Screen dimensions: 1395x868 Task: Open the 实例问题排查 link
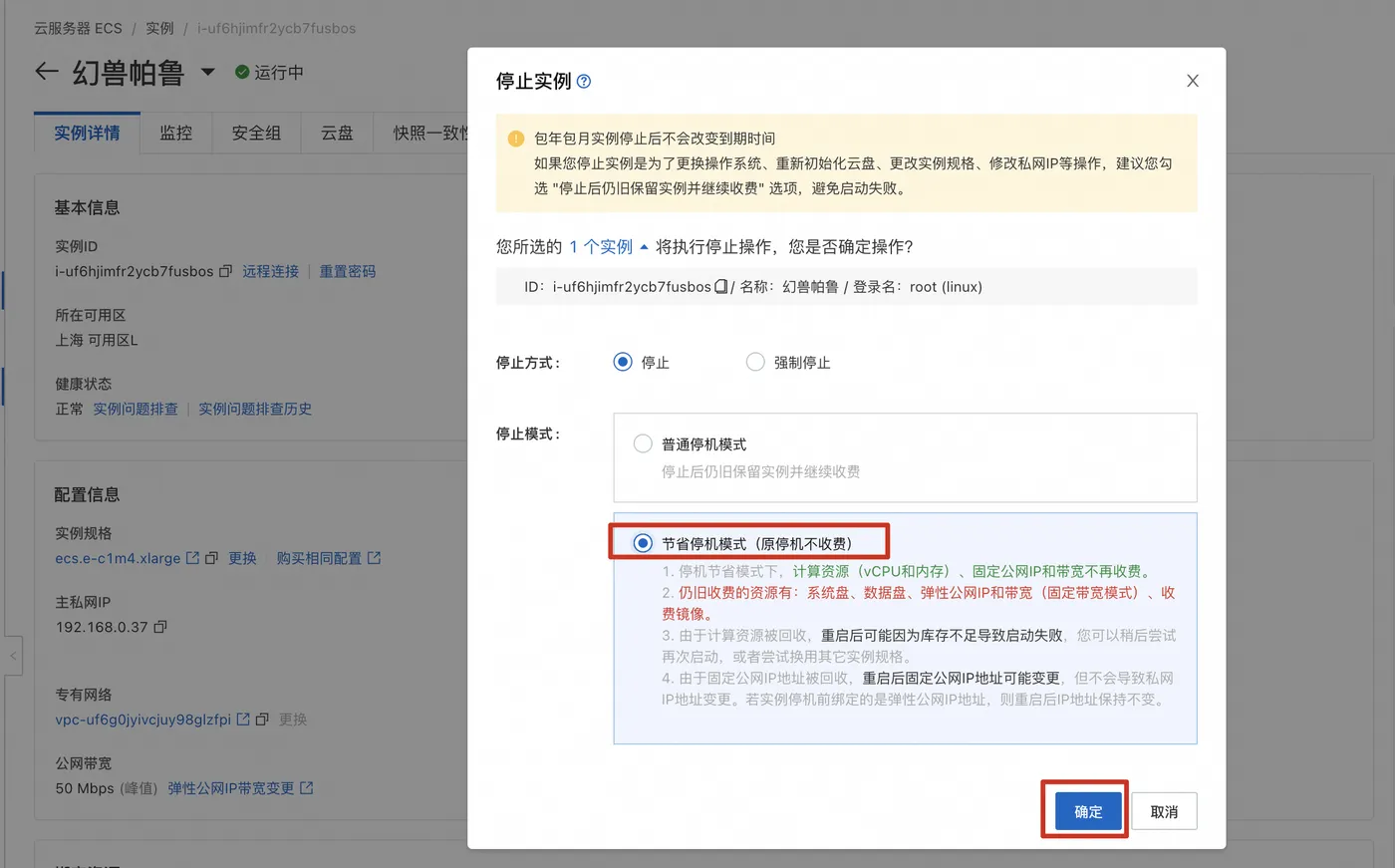click(x=136, y=409)
